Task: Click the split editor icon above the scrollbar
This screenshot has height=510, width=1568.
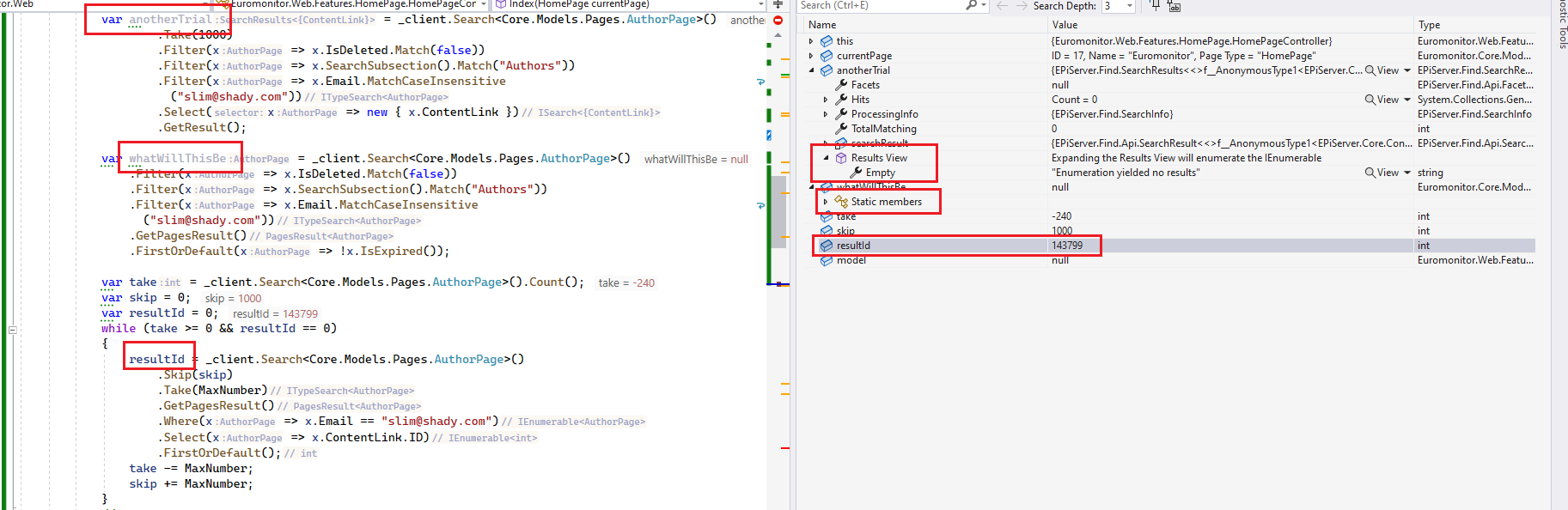Action: click(x=778, y=5)
